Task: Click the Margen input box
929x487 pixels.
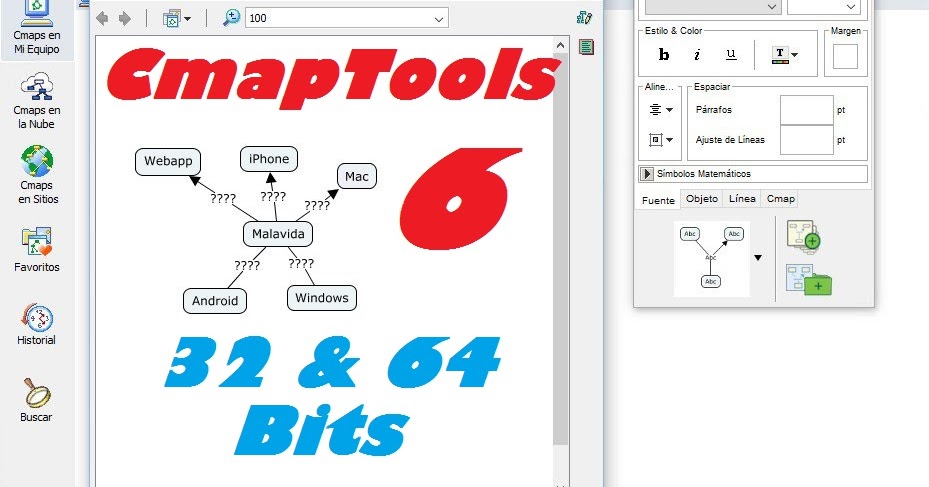Action: click(x=845, y=57)
